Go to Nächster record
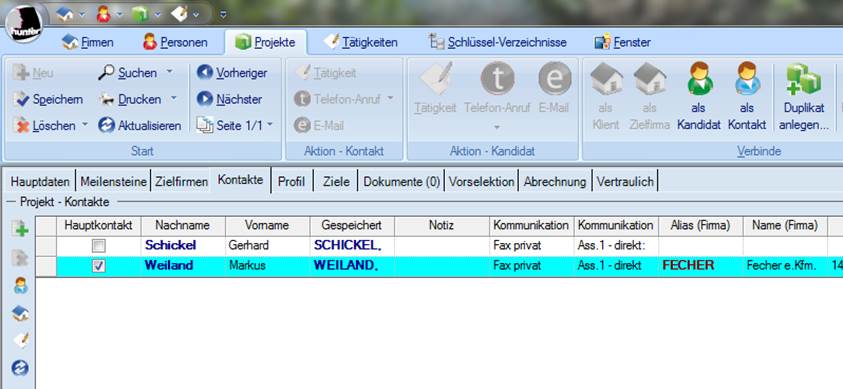This screenshot has height=389, width=843. pyautogui.click(x=230, y=99)
